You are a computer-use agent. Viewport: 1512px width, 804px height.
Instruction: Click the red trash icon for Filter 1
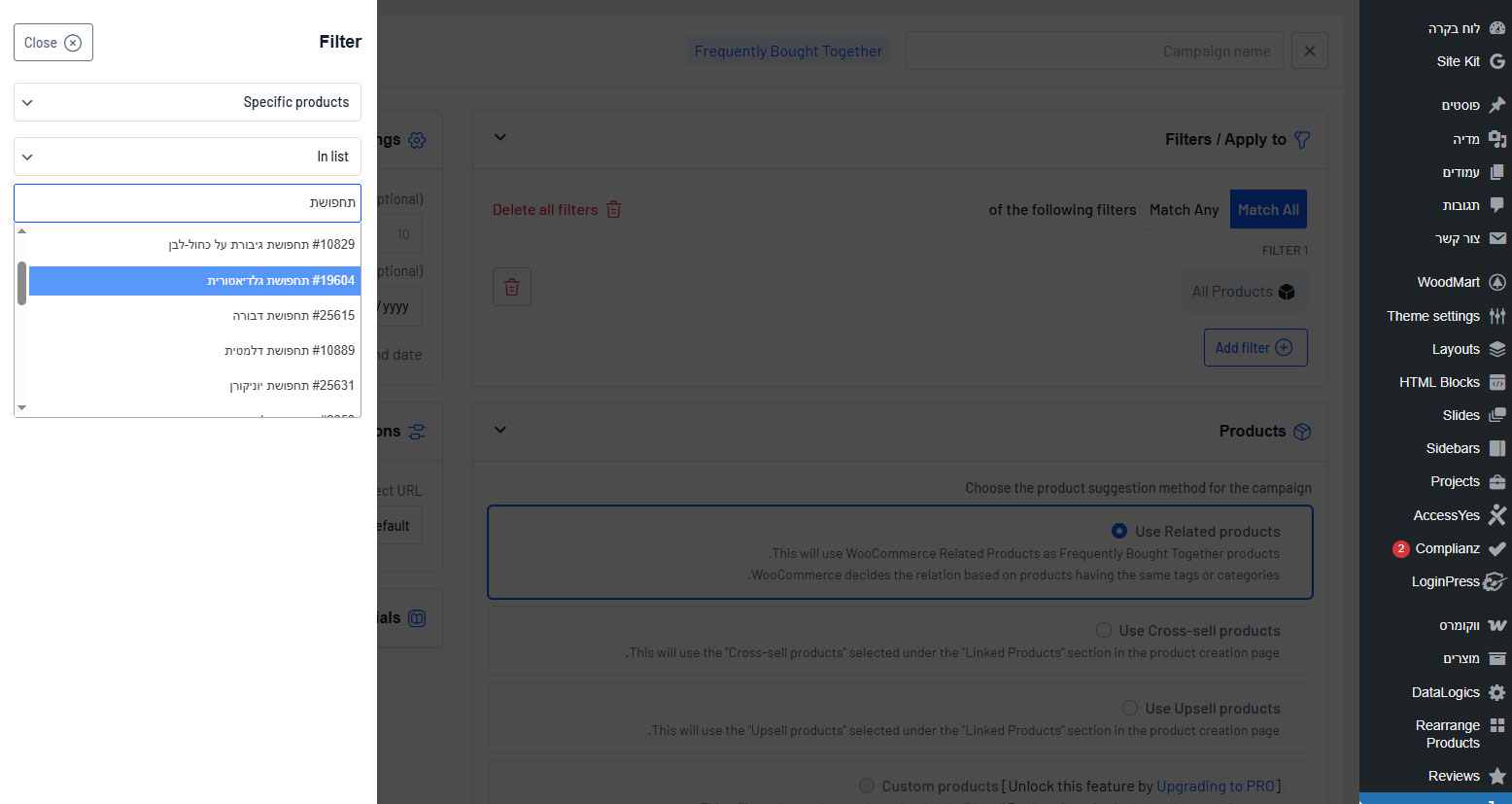(x=512, y=287)
